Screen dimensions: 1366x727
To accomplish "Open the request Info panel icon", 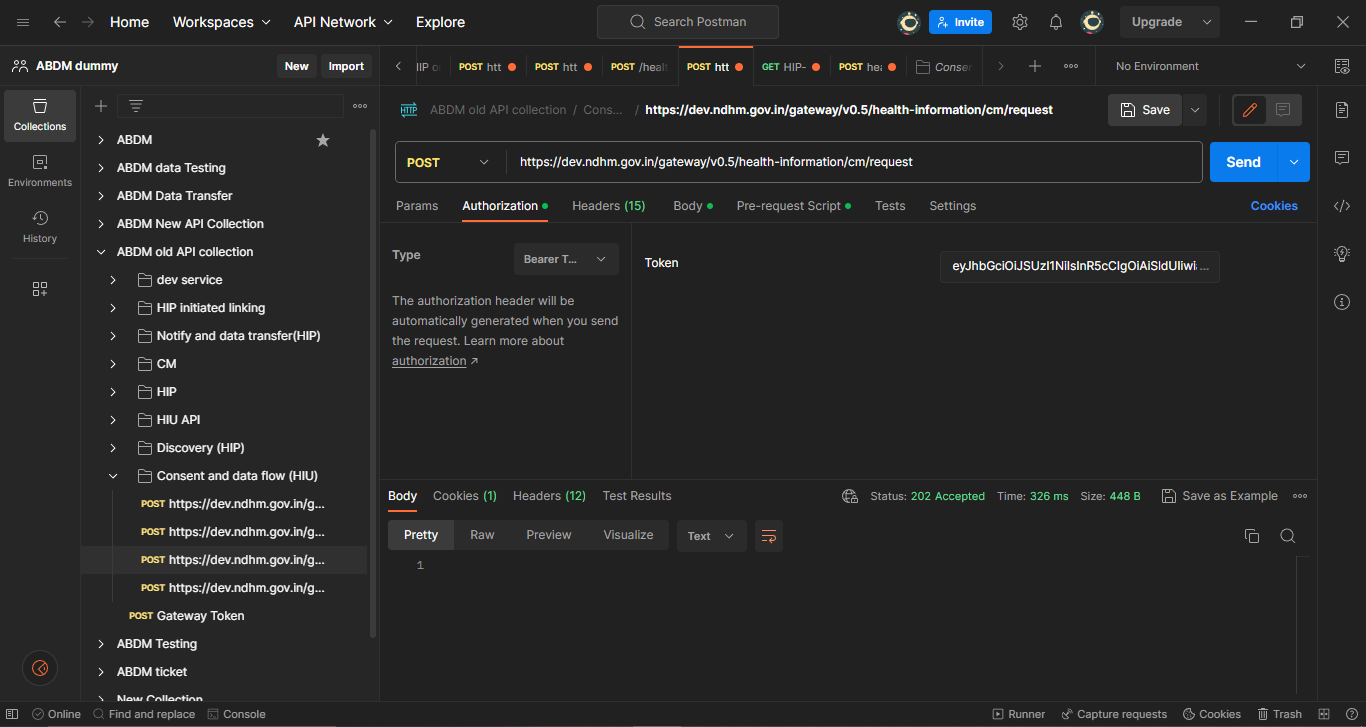I will 1342,301.
